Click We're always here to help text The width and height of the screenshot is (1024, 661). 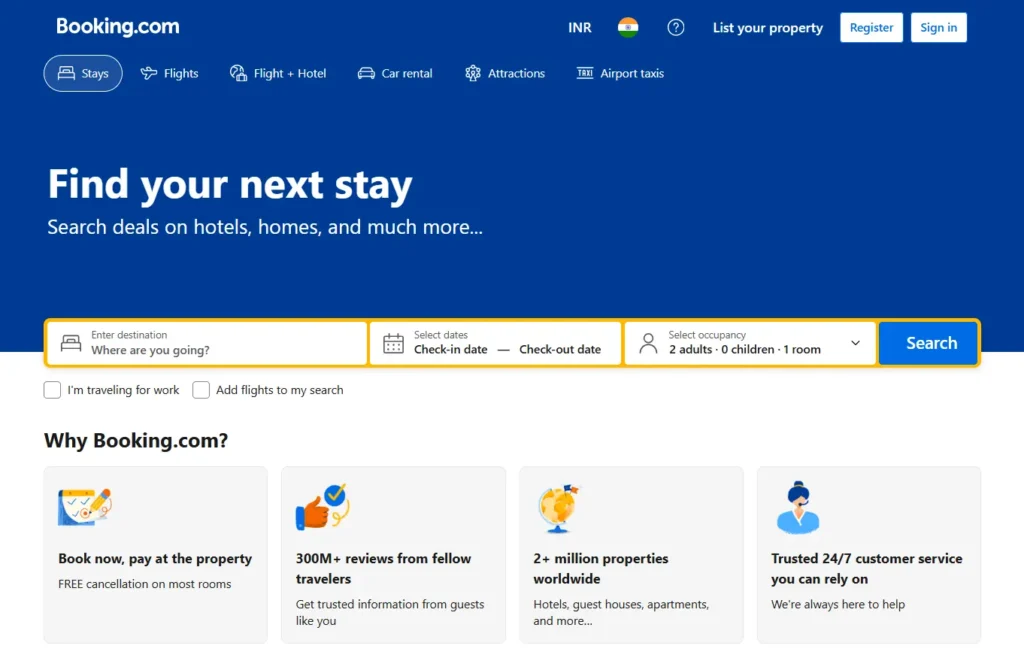pyautogui.click(x=838, y=604)
